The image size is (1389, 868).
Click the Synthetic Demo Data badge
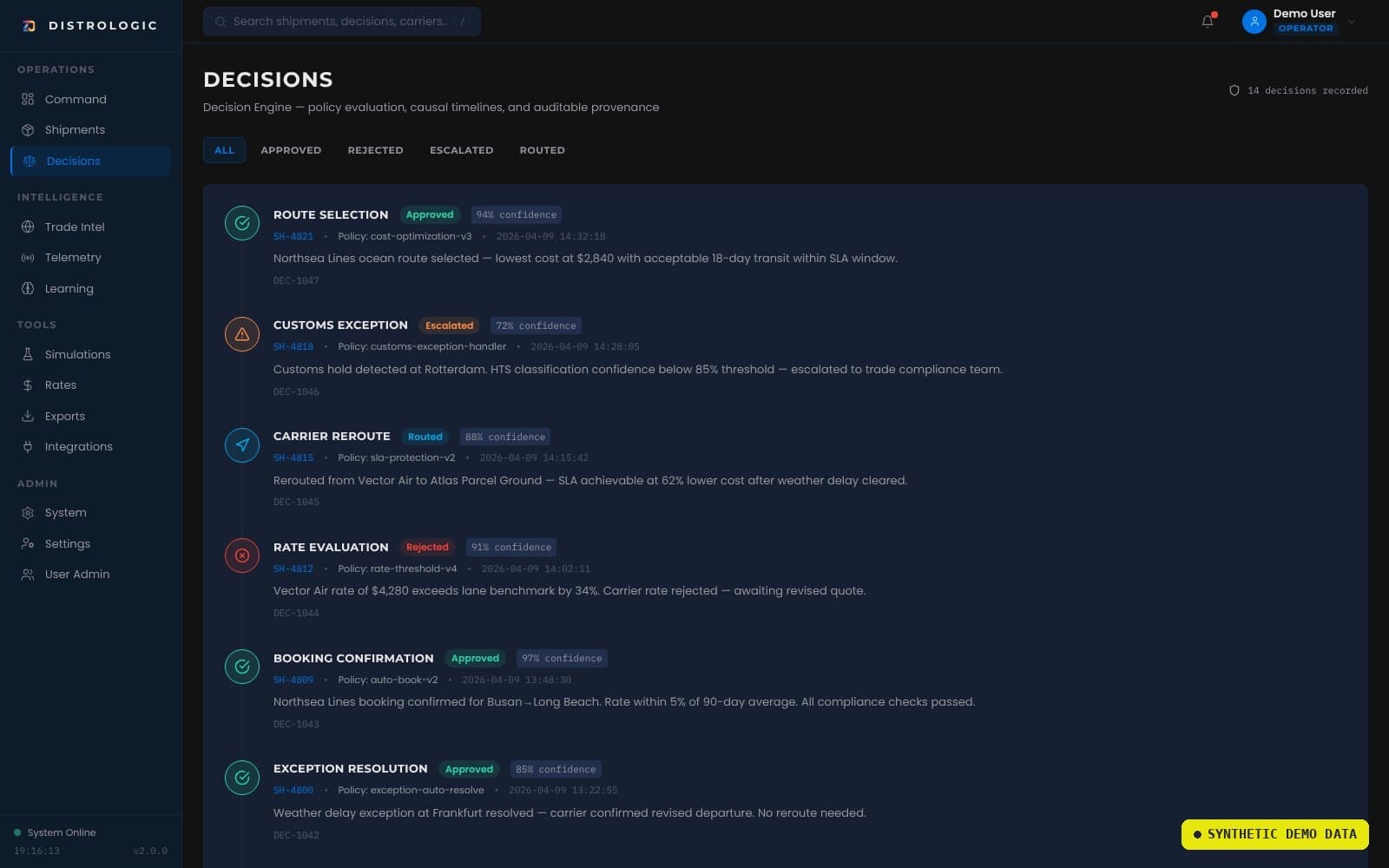click(x=1274, y=834)
